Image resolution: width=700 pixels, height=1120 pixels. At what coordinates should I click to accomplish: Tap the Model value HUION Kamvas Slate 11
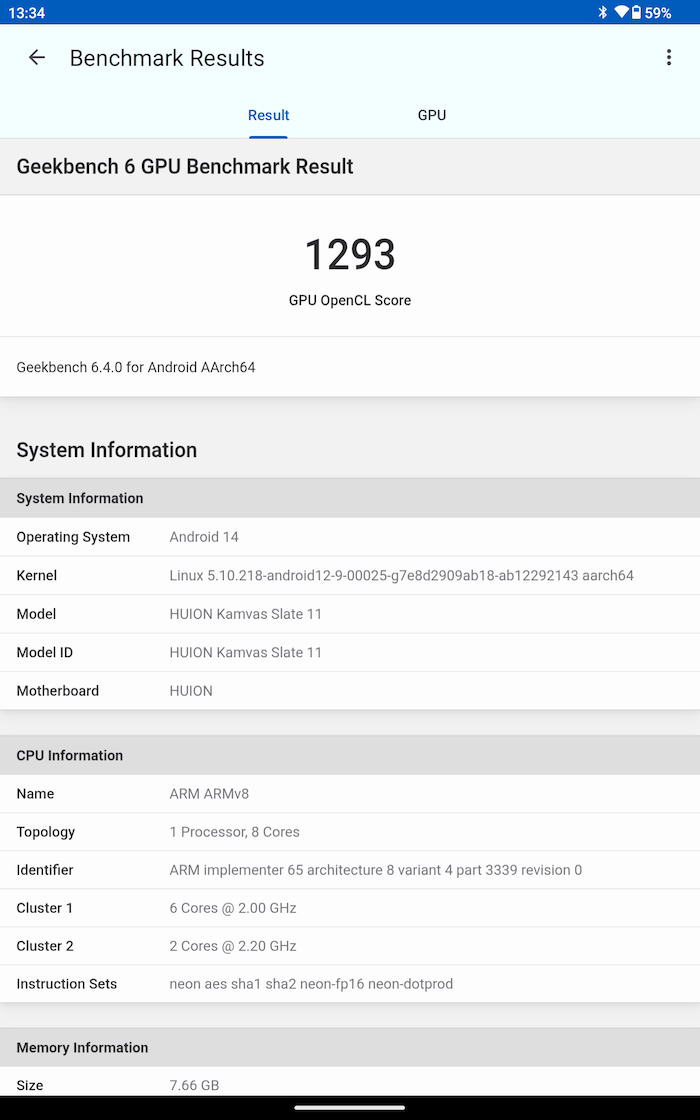[x=246, y=614]
